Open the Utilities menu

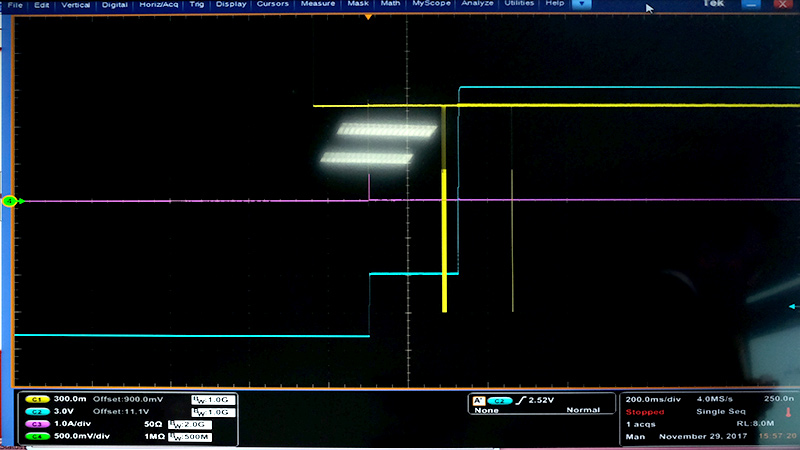tap(519, 4)
